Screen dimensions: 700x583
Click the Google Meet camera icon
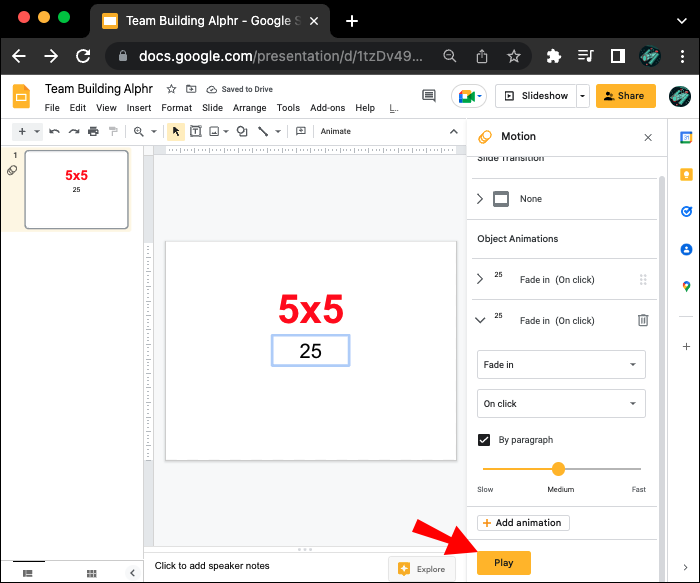click(x=466, y=96)
